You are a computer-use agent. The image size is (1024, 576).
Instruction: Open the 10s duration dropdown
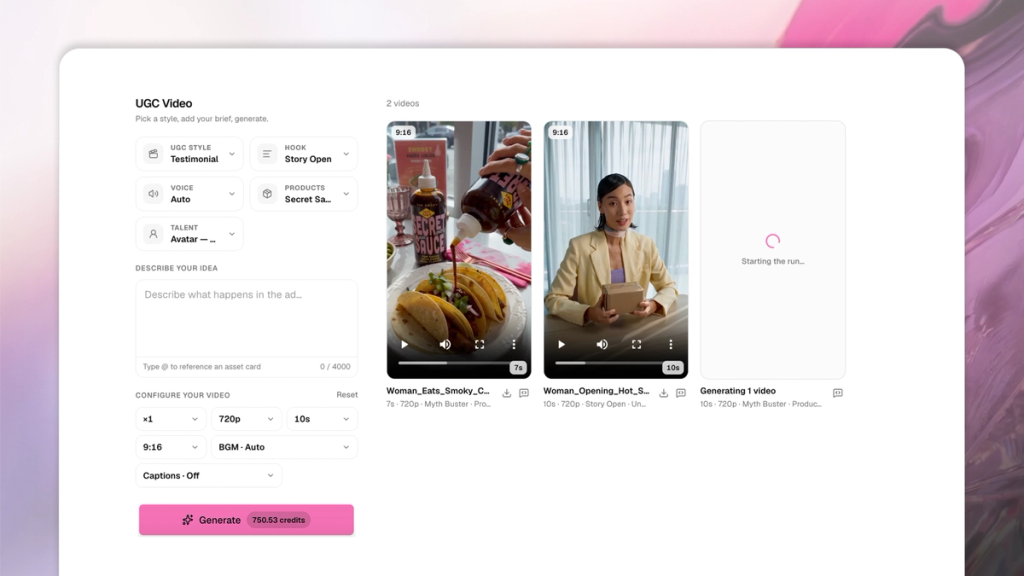pyautogui.click(x=322, y=419)
